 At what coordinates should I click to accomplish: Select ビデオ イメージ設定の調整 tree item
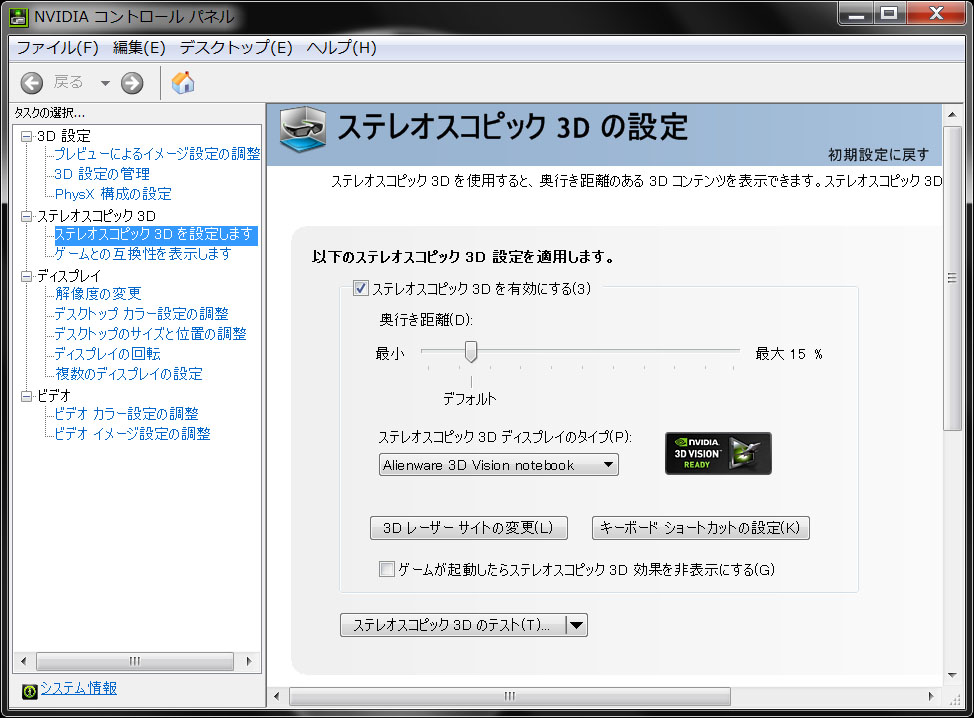click(132, 434)
